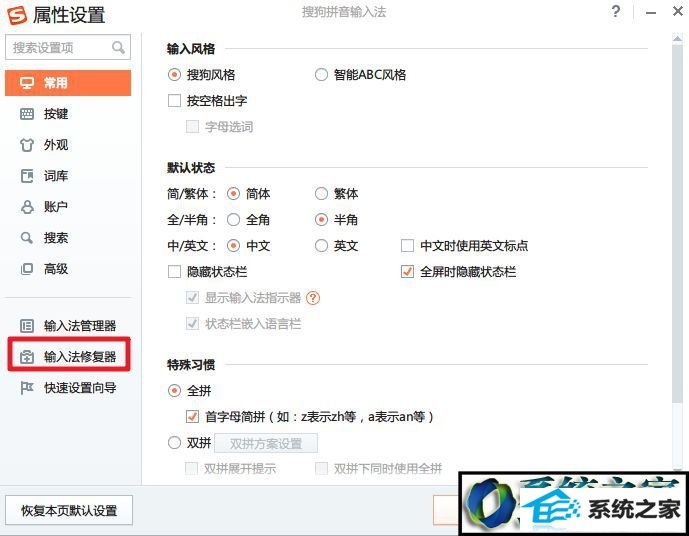Viewport: 689px width, 536px height.
Task: Launch 输入法管理器 input method manager
Action: pos(68,326)
